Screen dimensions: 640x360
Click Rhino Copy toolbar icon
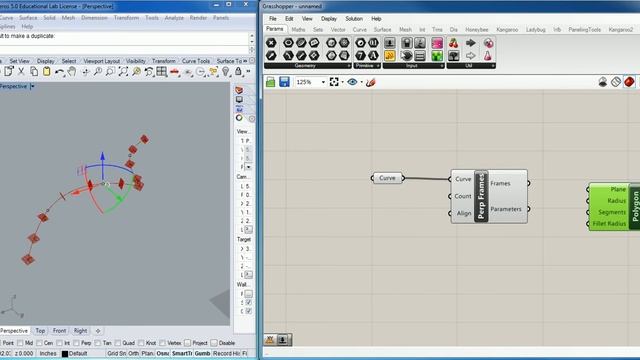coord(34,72)
